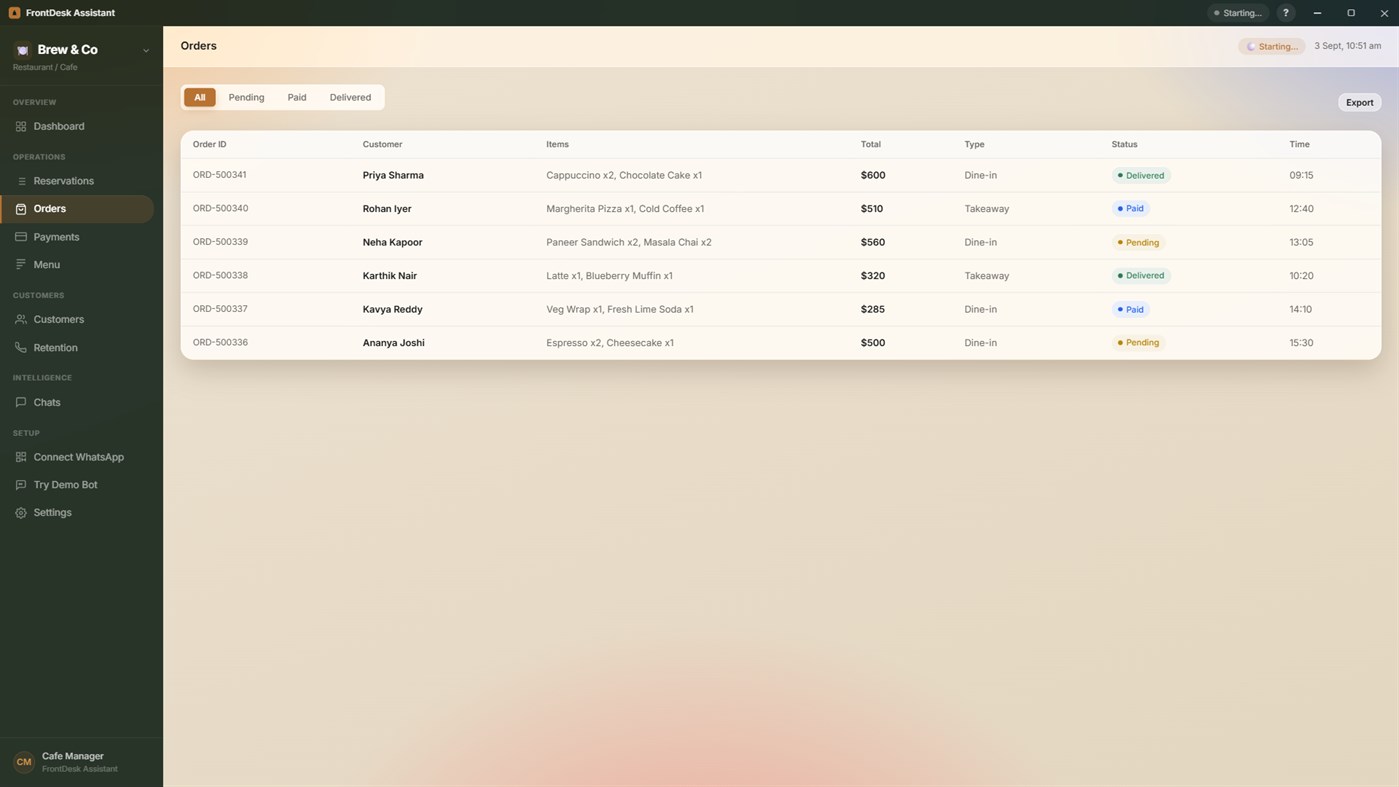
Task: Click Margherita Pizza x1, Cold Coffee x1
Action: 625,209
